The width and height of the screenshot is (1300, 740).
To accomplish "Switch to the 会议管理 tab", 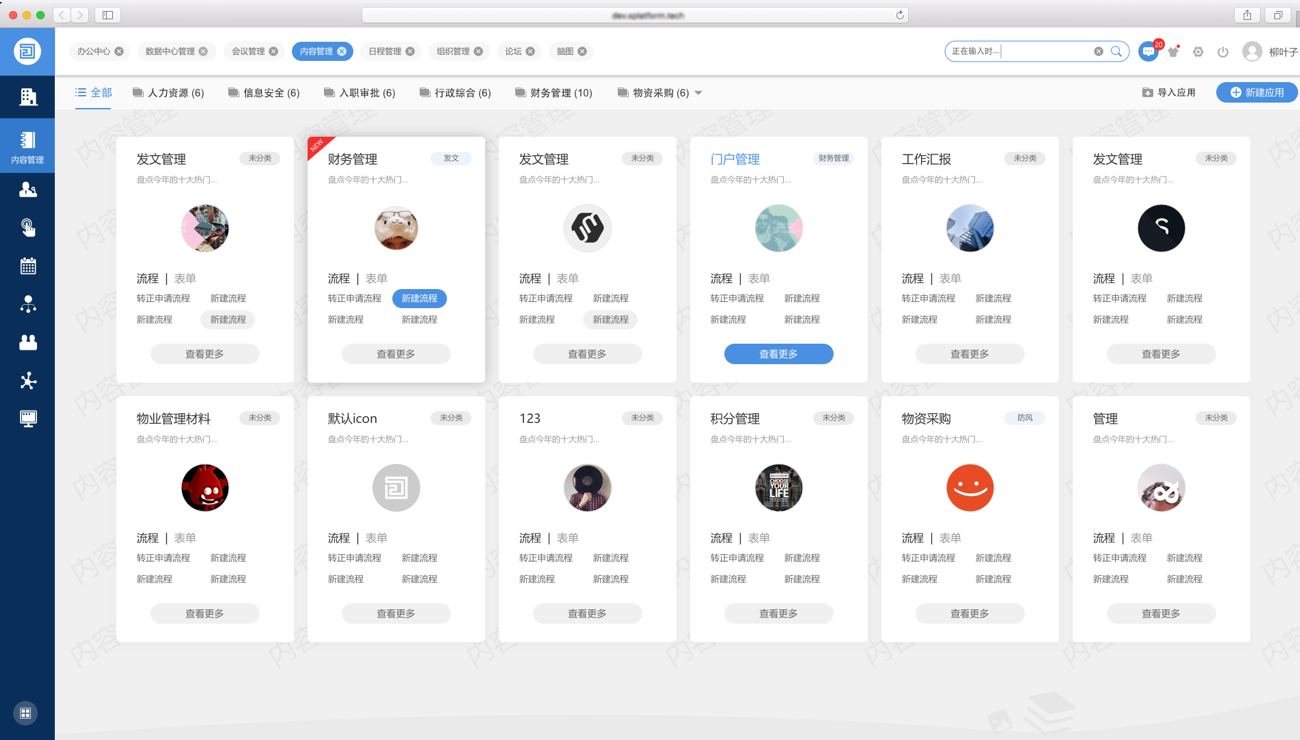I will tap(248, 51).
